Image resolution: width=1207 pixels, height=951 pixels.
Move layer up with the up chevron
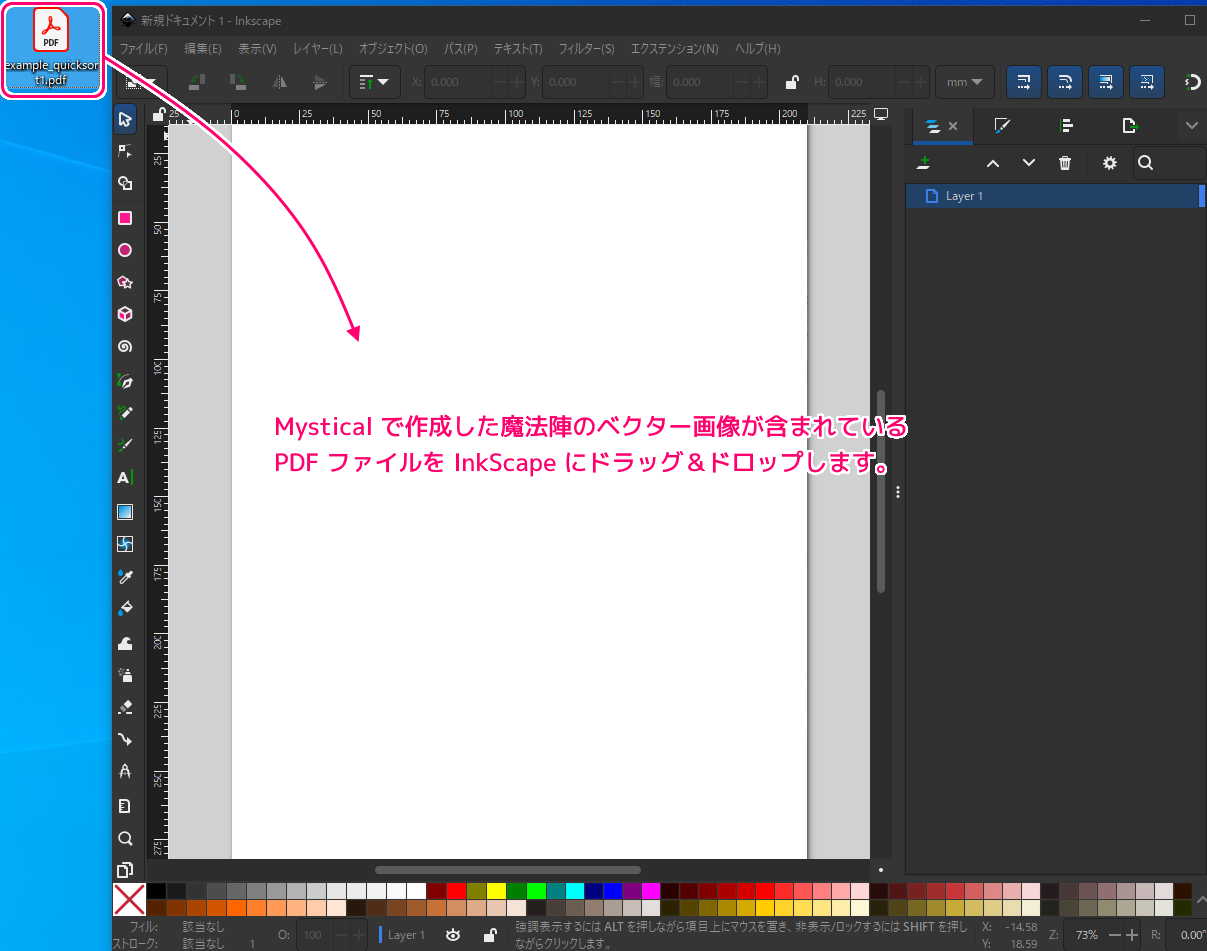click(993, 163)
